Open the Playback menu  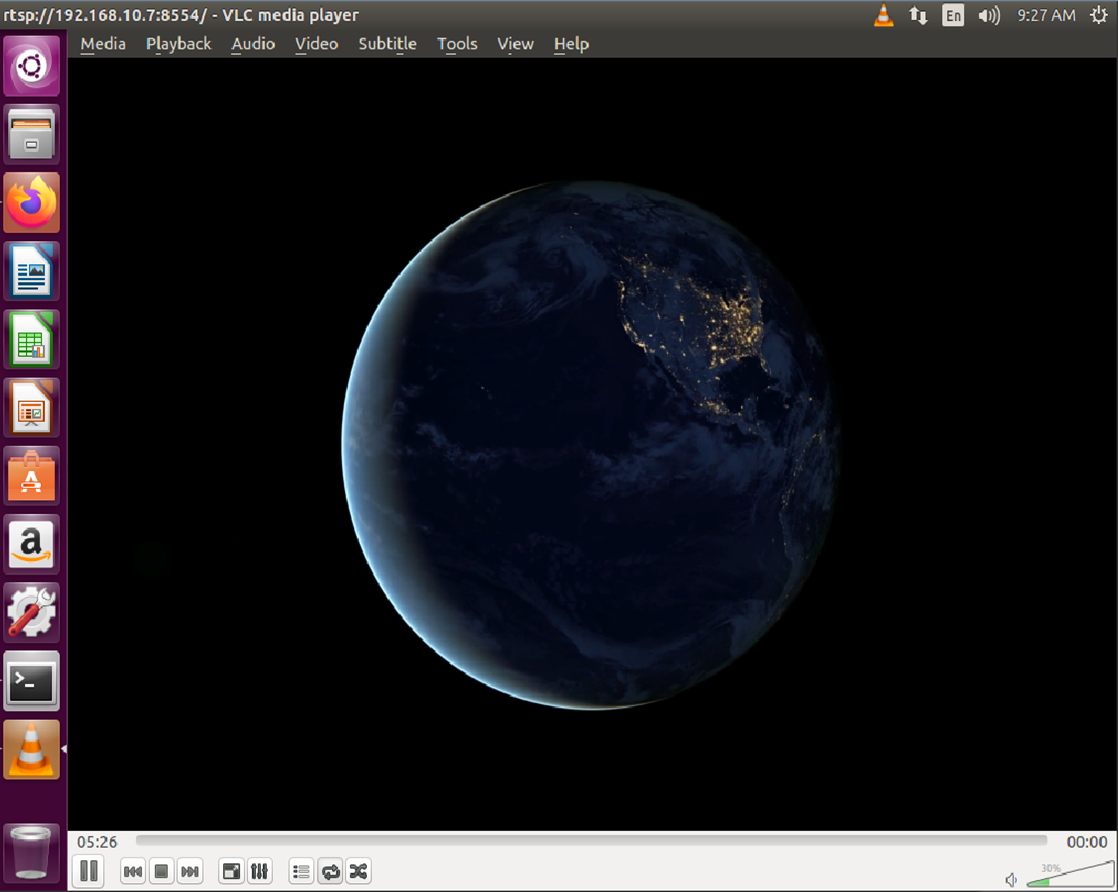tap(178, 43)
